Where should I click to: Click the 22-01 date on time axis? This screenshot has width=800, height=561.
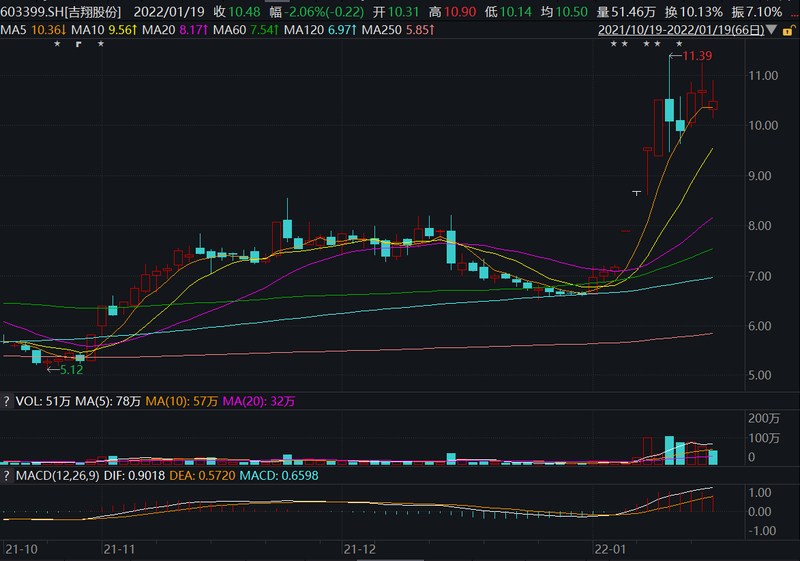(x=610, y=549)
